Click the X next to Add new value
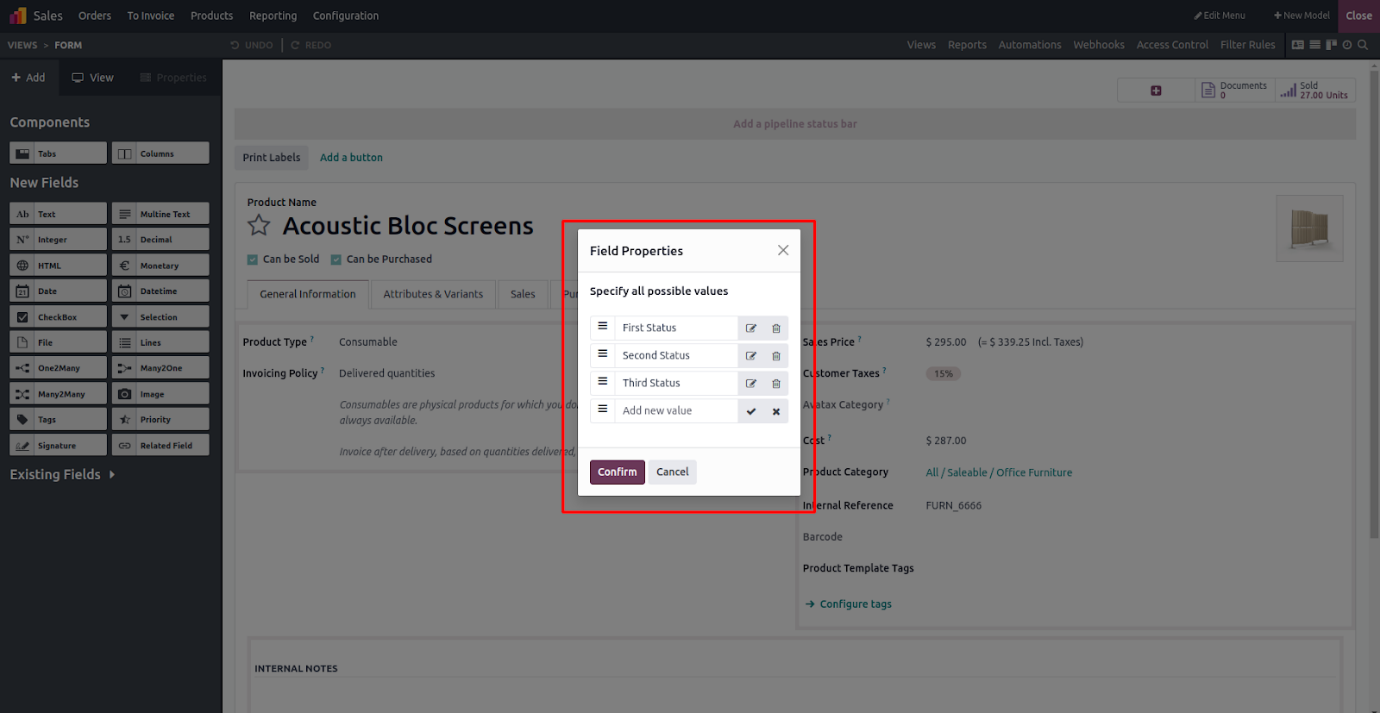Viewport: 1380px width, 713px height. [x=776, y=411]
